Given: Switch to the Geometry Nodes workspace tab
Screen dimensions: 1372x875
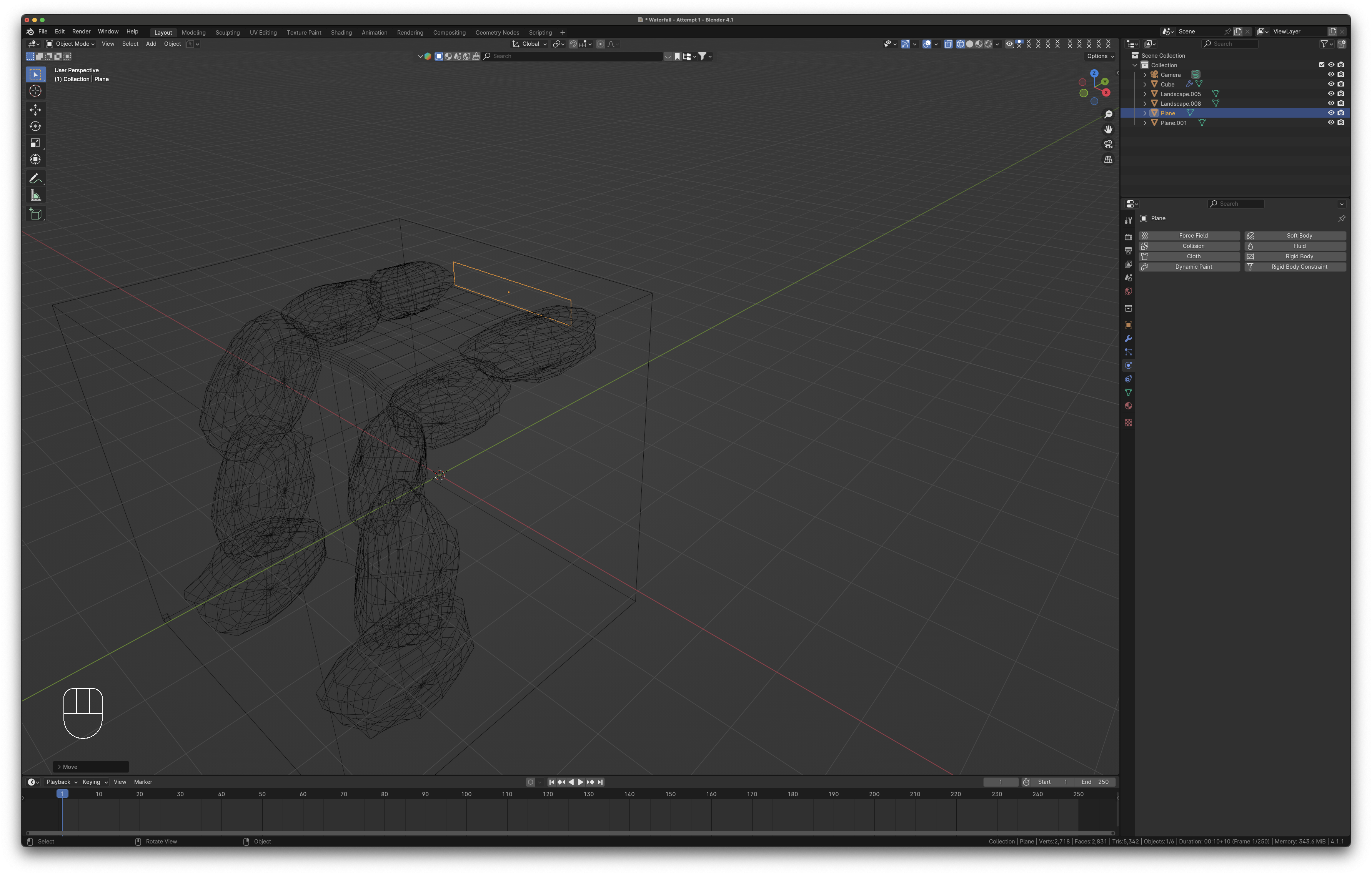Looking at the screenshot, I should pyautogui.click(x=497, y=32).
